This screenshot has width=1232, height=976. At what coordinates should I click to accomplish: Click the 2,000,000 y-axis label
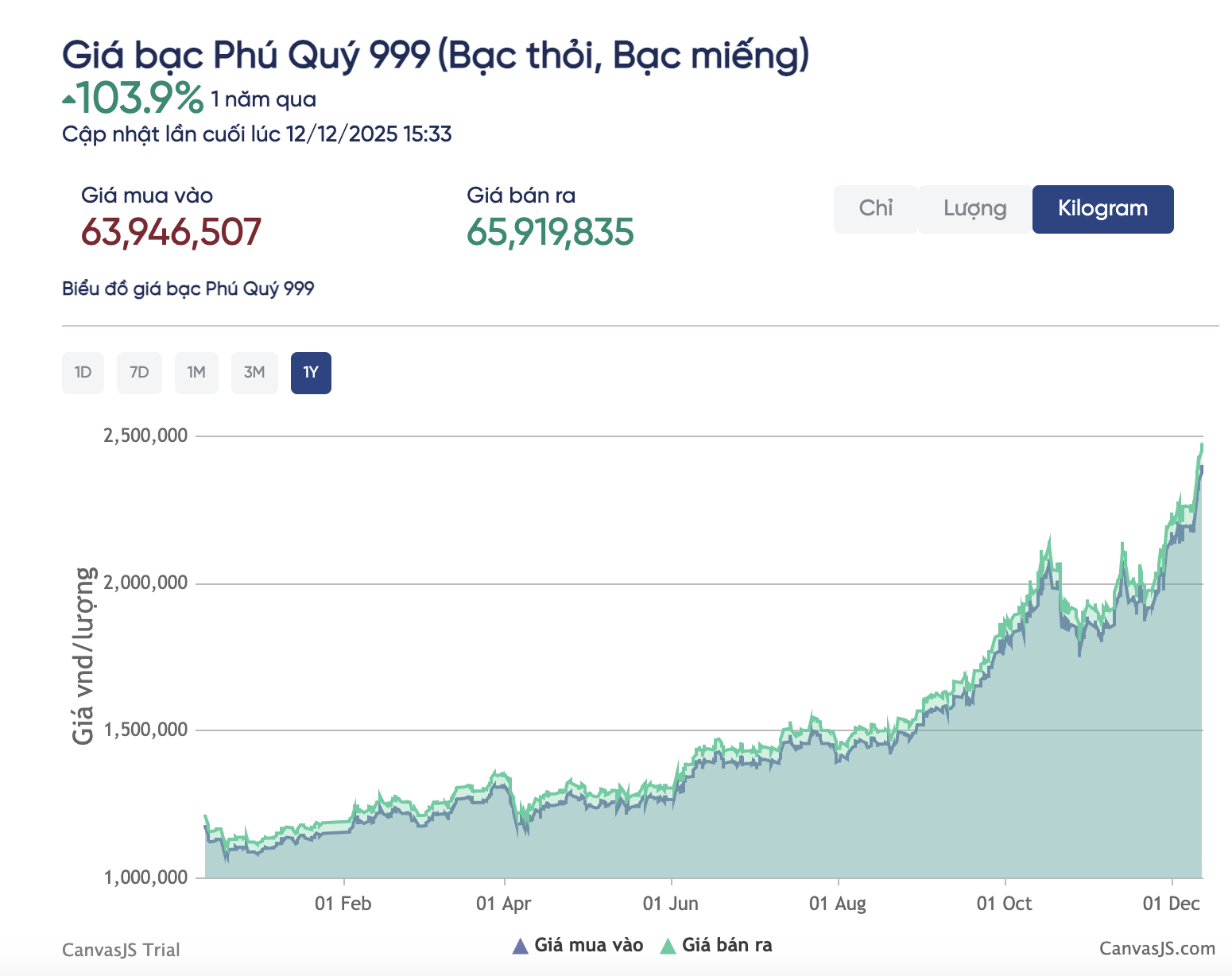pos(145,583)
